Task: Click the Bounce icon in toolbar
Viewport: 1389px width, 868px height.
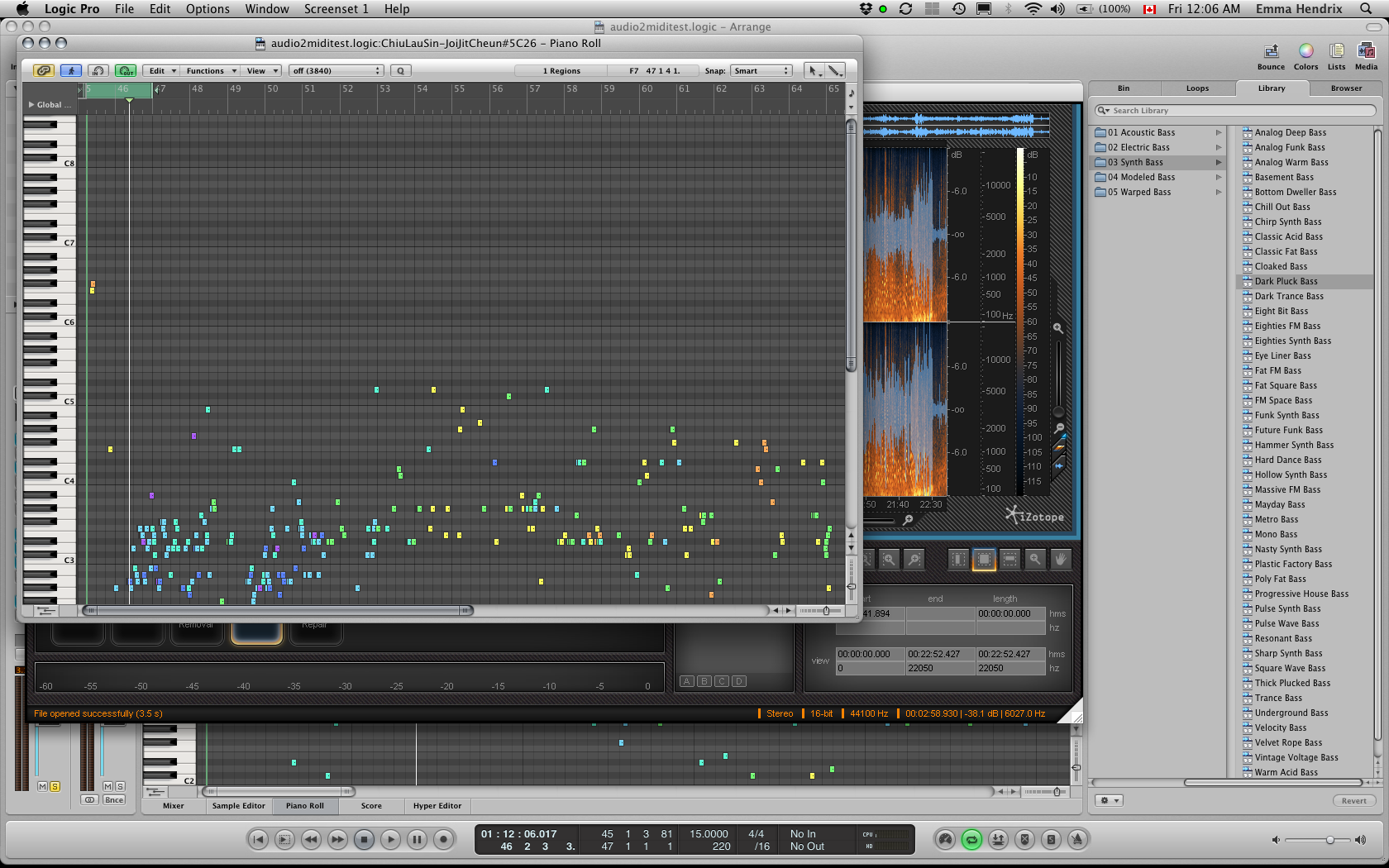Action: 1271,55
